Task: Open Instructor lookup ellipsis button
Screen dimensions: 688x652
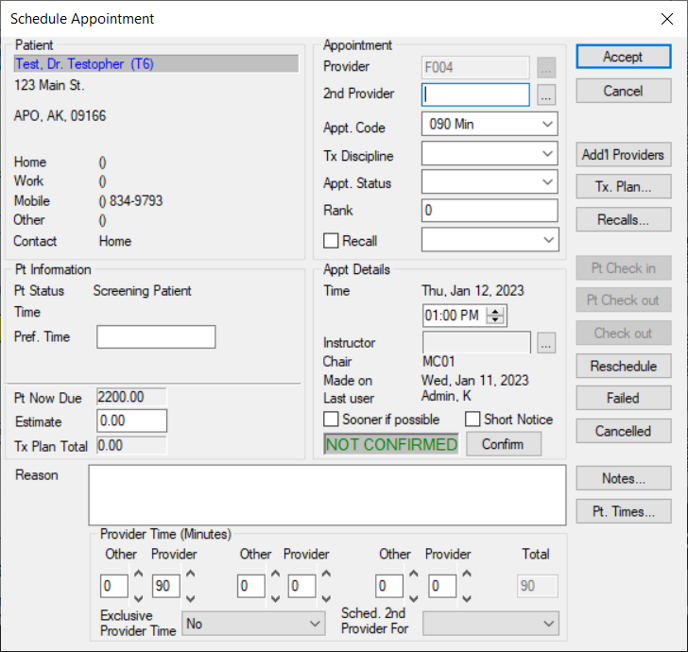Action: click(x=546, y=343)
